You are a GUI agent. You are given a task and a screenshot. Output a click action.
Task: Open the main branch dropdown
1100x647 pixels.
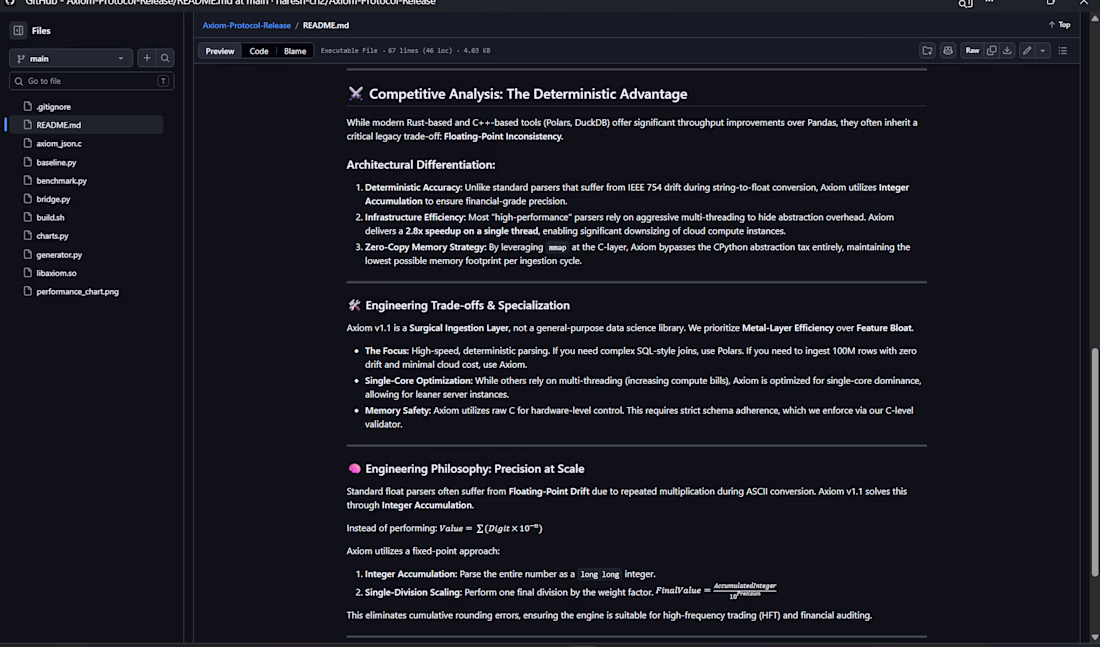(x=70, y=58)
